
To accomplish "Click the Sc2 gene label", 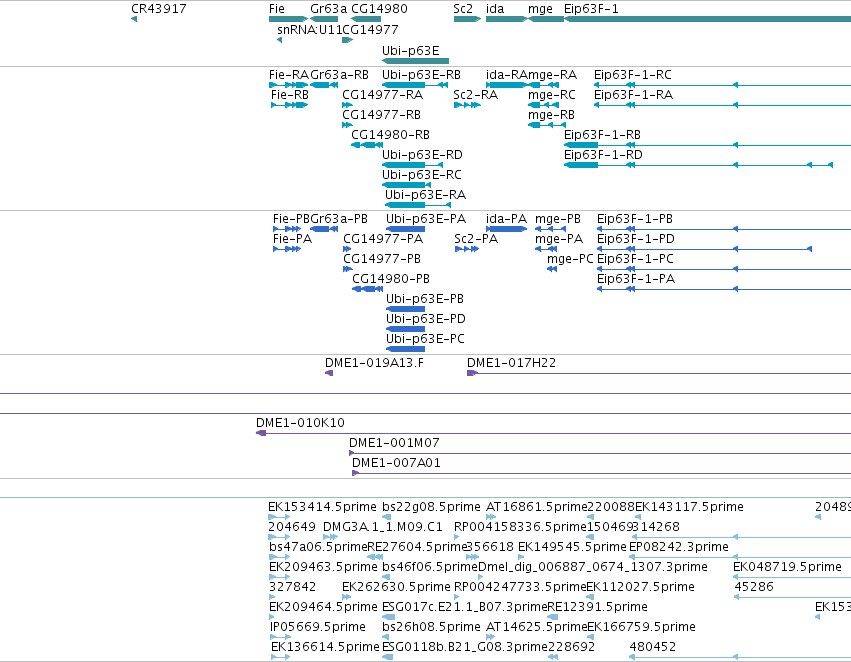I will click(463, 9).
